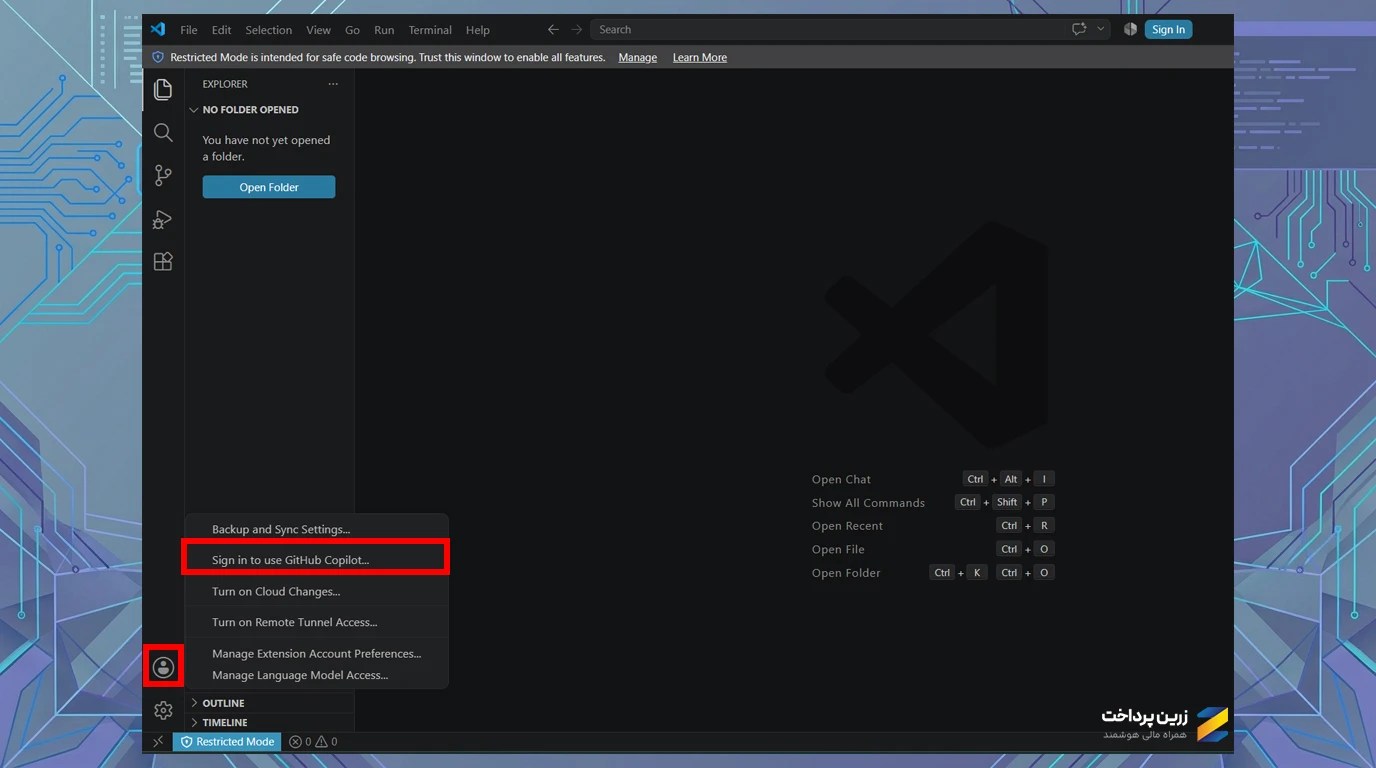Open the Go menu

point(352,30)
